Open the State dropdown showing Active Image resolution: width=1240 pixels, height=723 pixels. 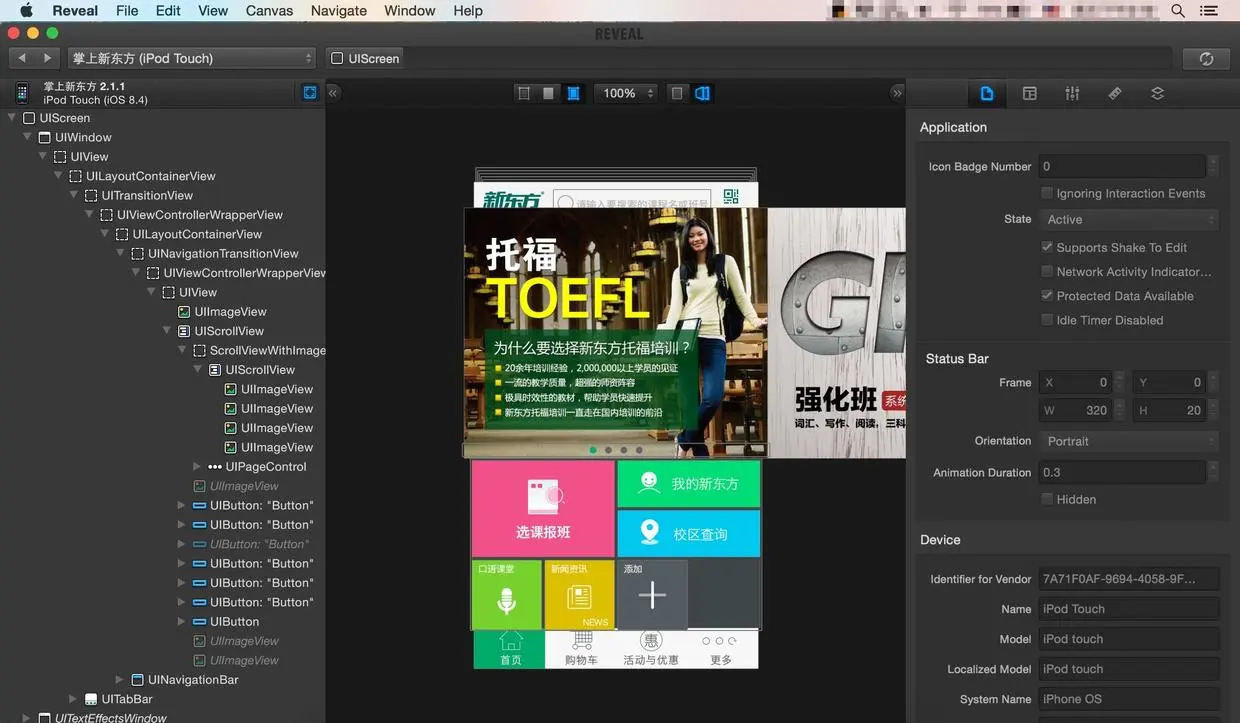click(1128, 219)
